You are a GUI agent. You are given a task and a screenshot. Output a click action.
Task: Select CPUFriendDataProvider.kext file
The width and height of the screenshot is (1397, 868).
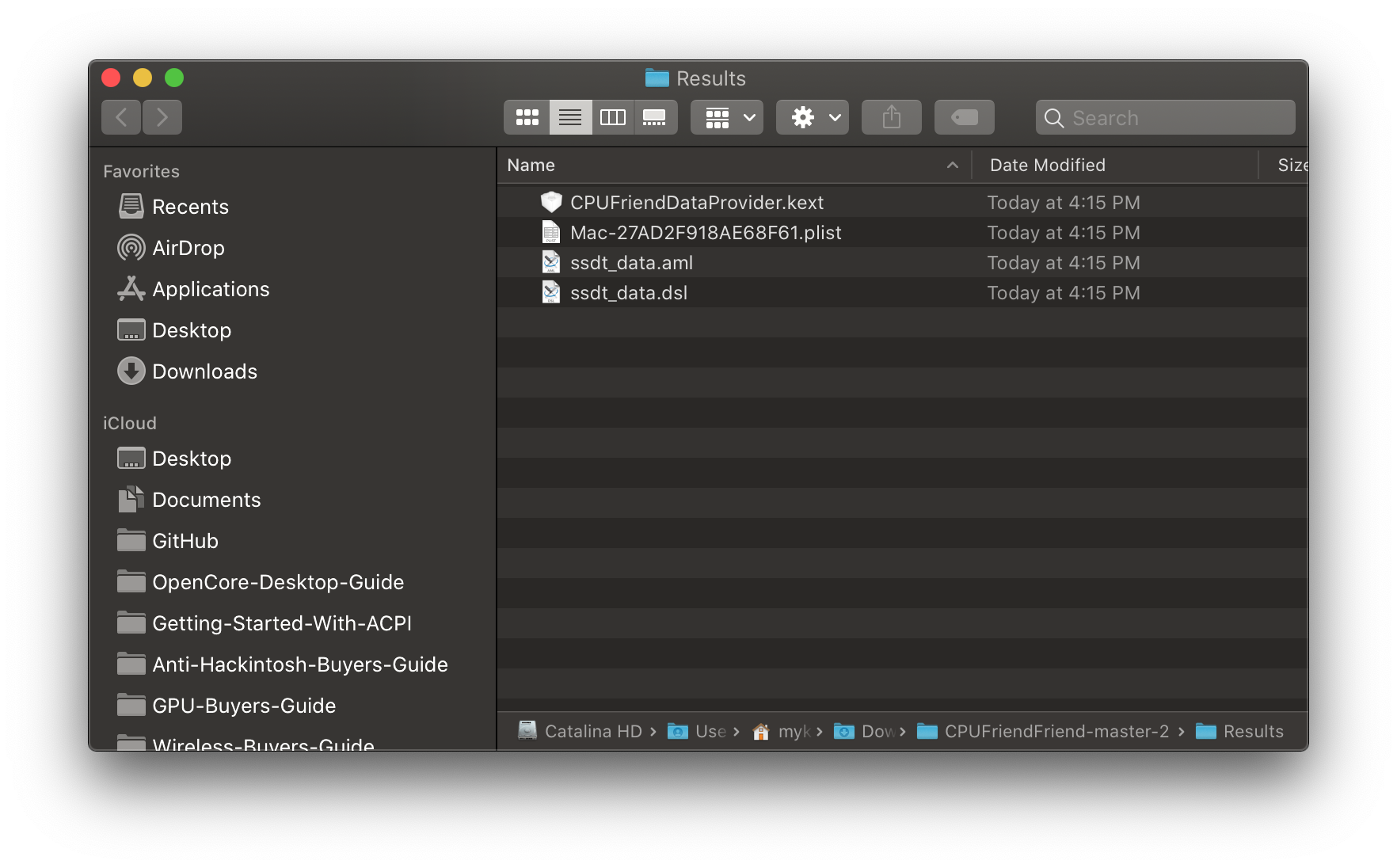(x=696, y=203)
